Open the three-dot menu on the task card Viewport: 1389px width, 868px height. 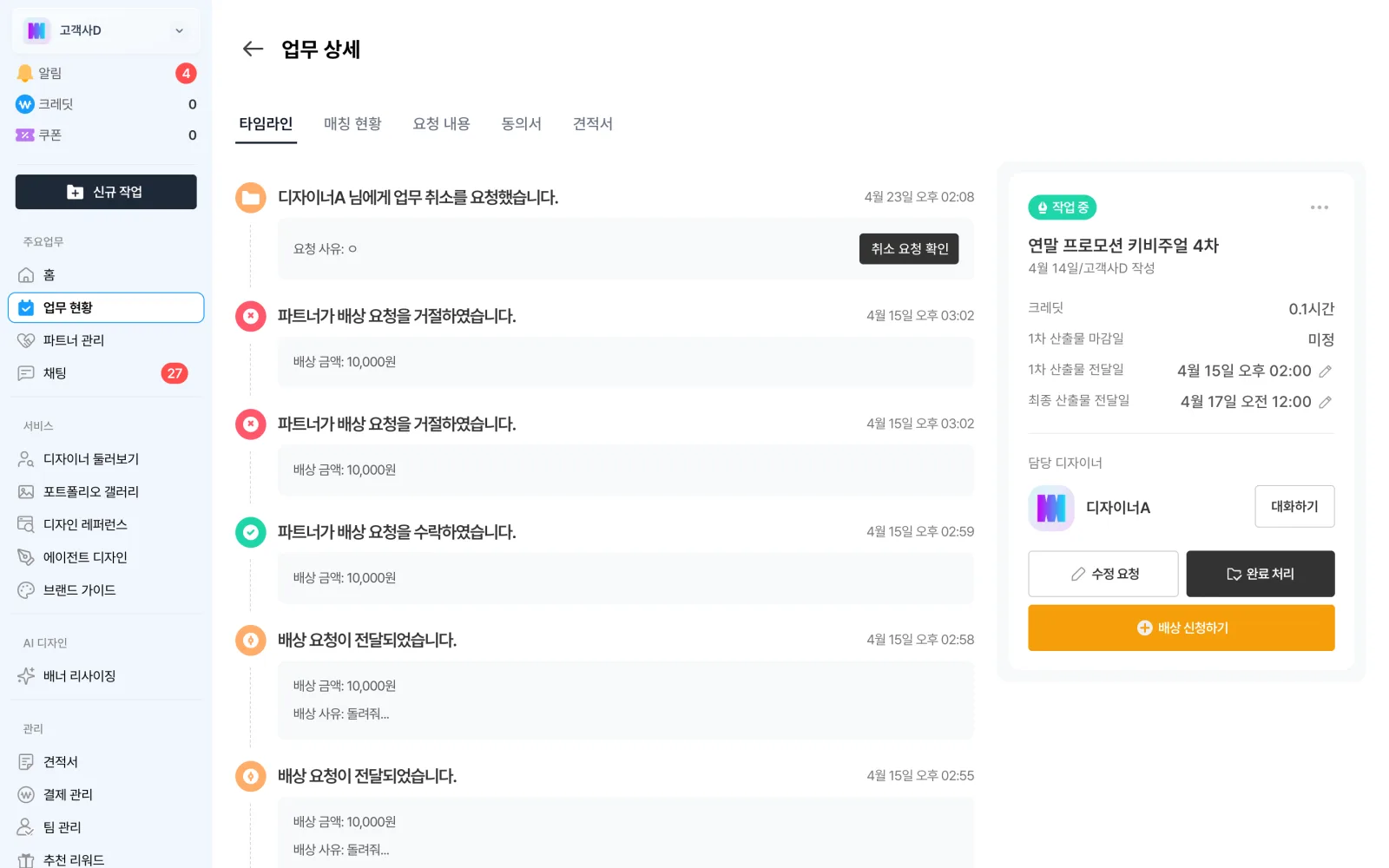tap(1320, 207)
